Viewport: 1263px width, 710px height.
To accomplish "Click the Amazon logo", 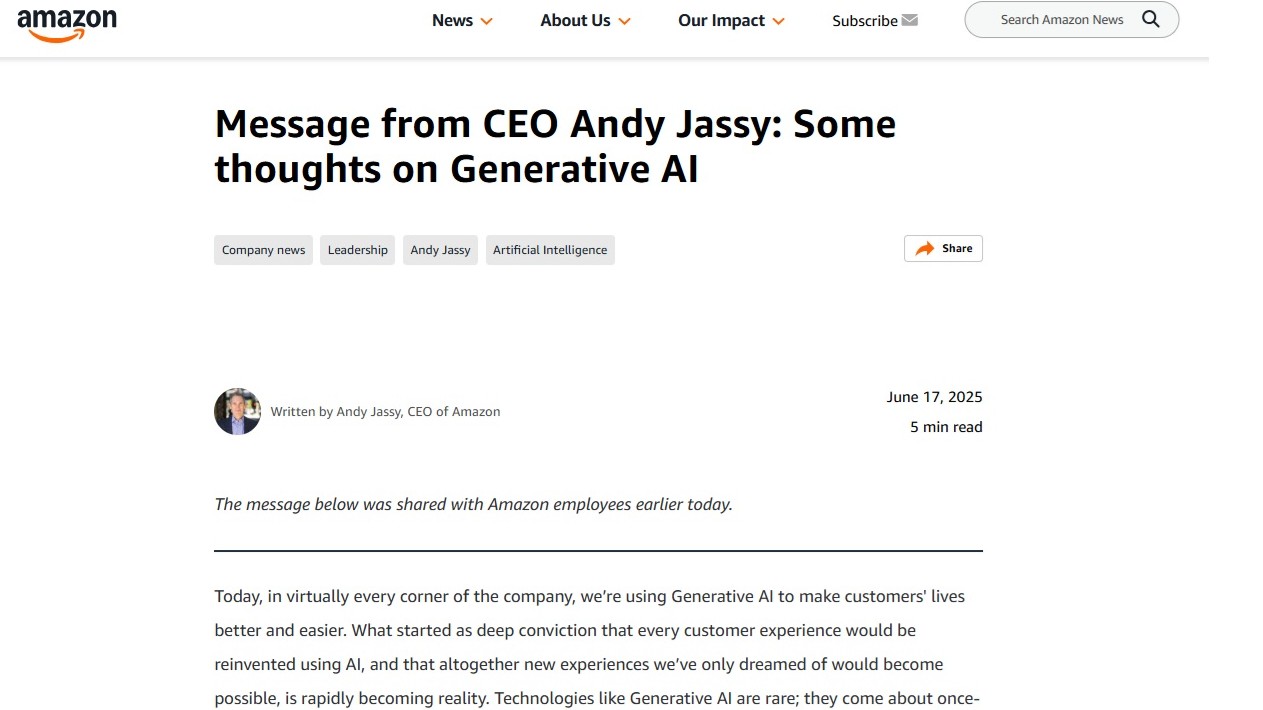I will (x=67, y=25).
